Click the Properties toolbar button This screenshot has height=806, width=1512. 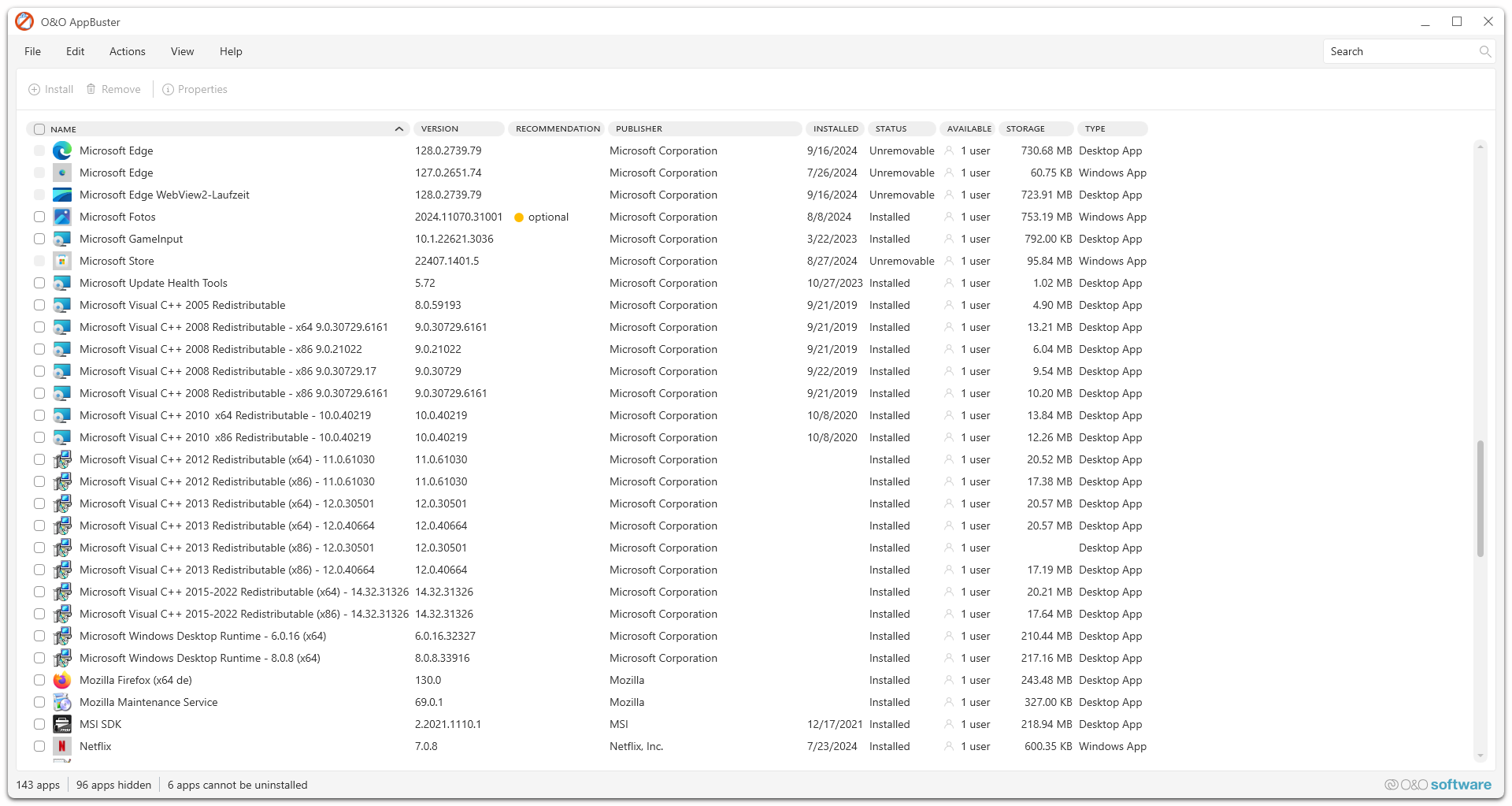click(195, 90)
